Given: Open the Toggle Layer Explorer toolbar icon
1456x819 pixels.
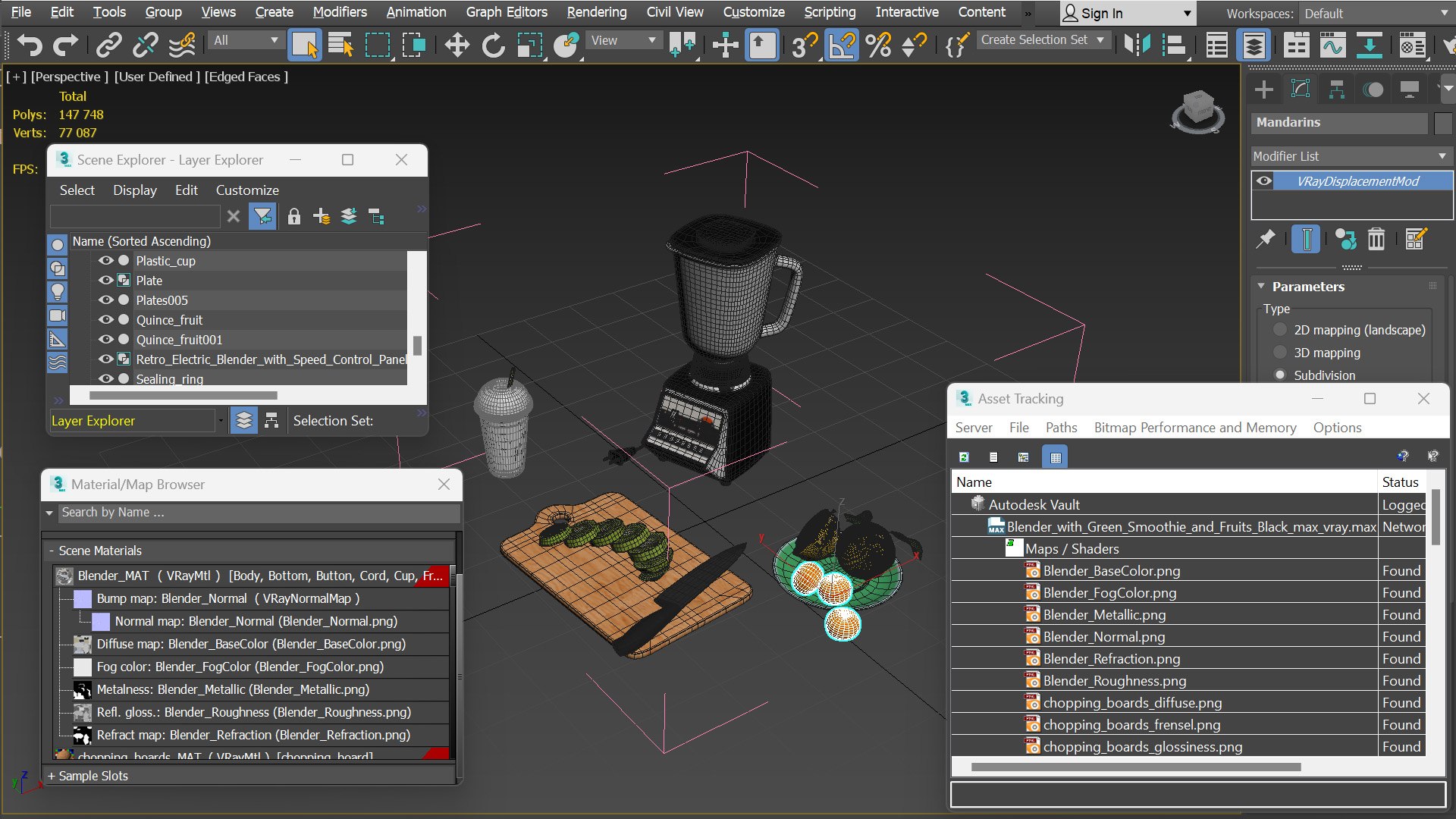Looking at the screenshot, I should [x=1254, y=45].
